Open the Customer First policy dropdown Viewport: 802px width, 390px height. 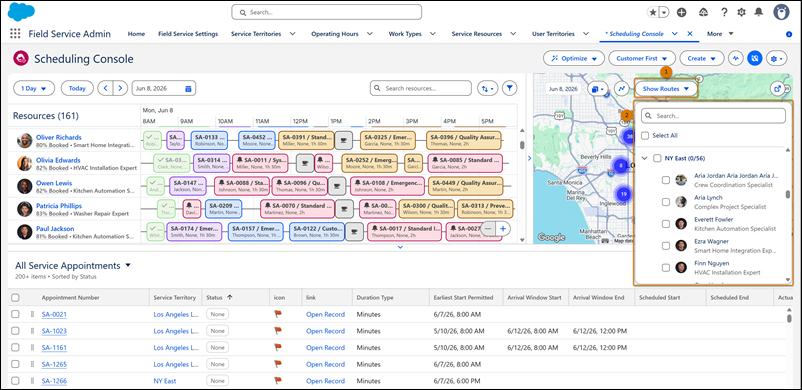coord(642,58)
